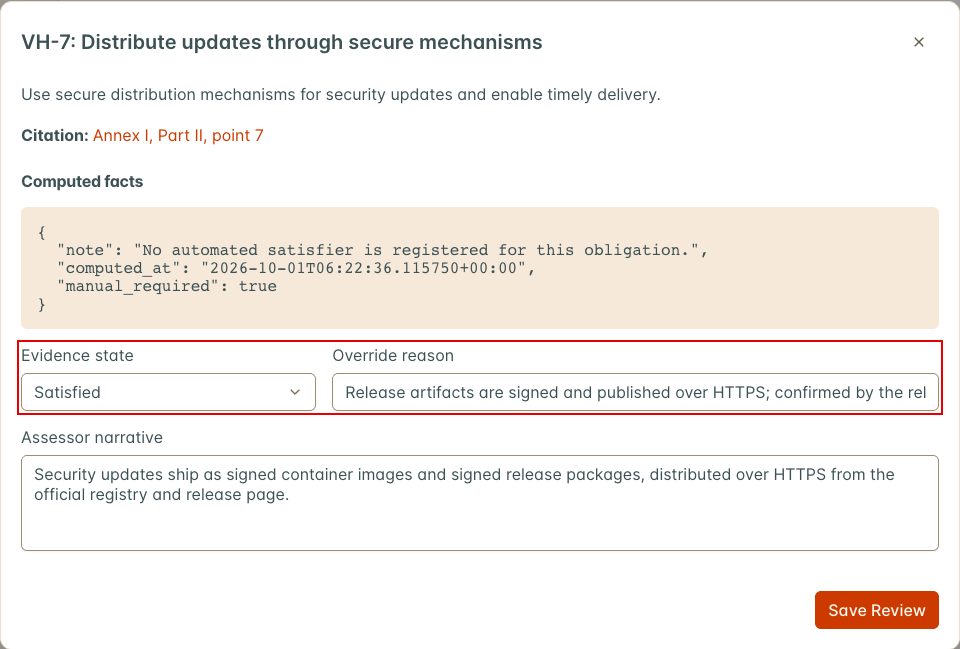This screenshot has width=960, height=649.
Task: Click the Override reason field label
Action: pos(393,356)
